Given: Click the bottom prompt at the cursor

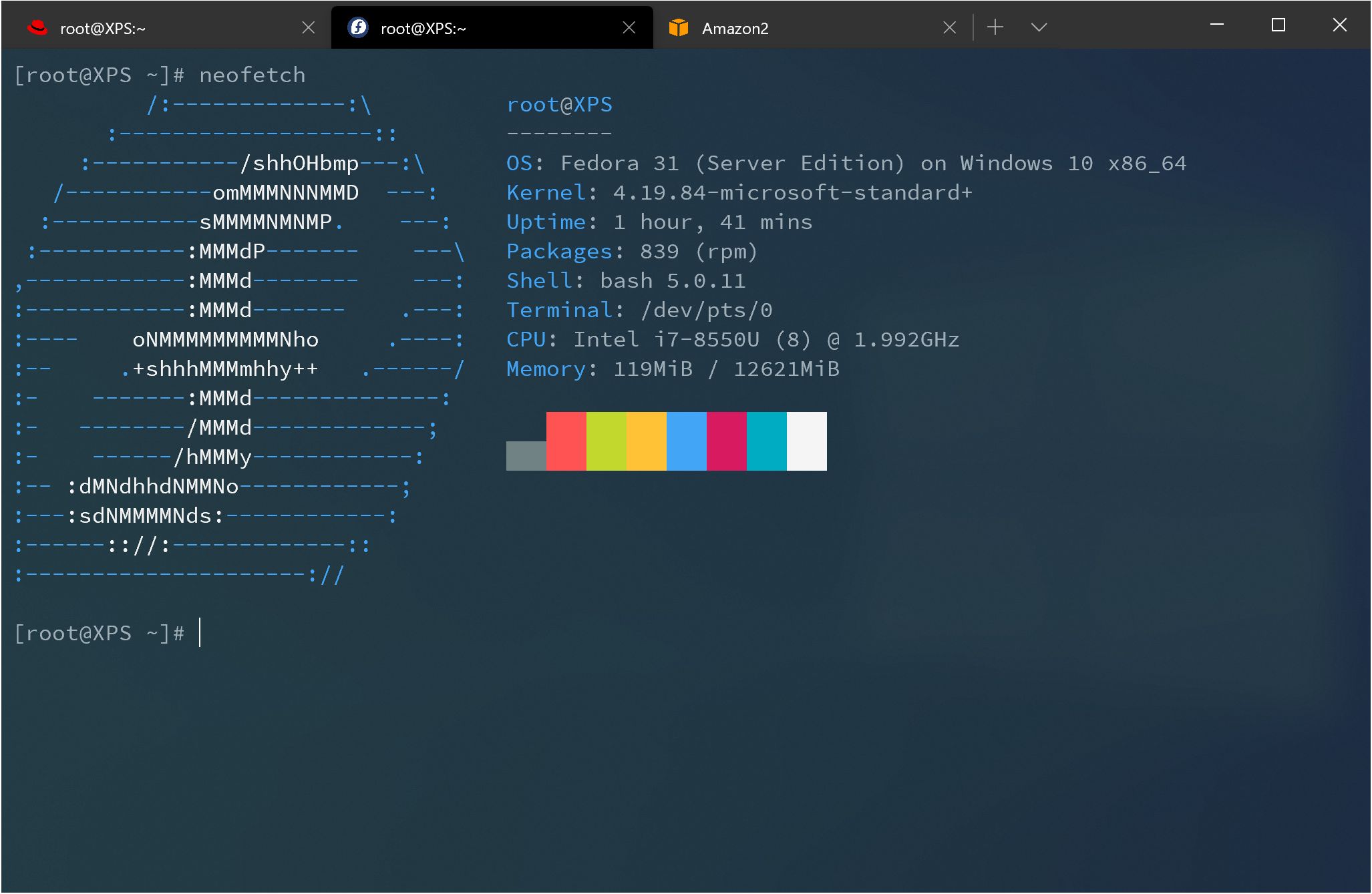Looking at the screenshot, I should click(200, 633).
